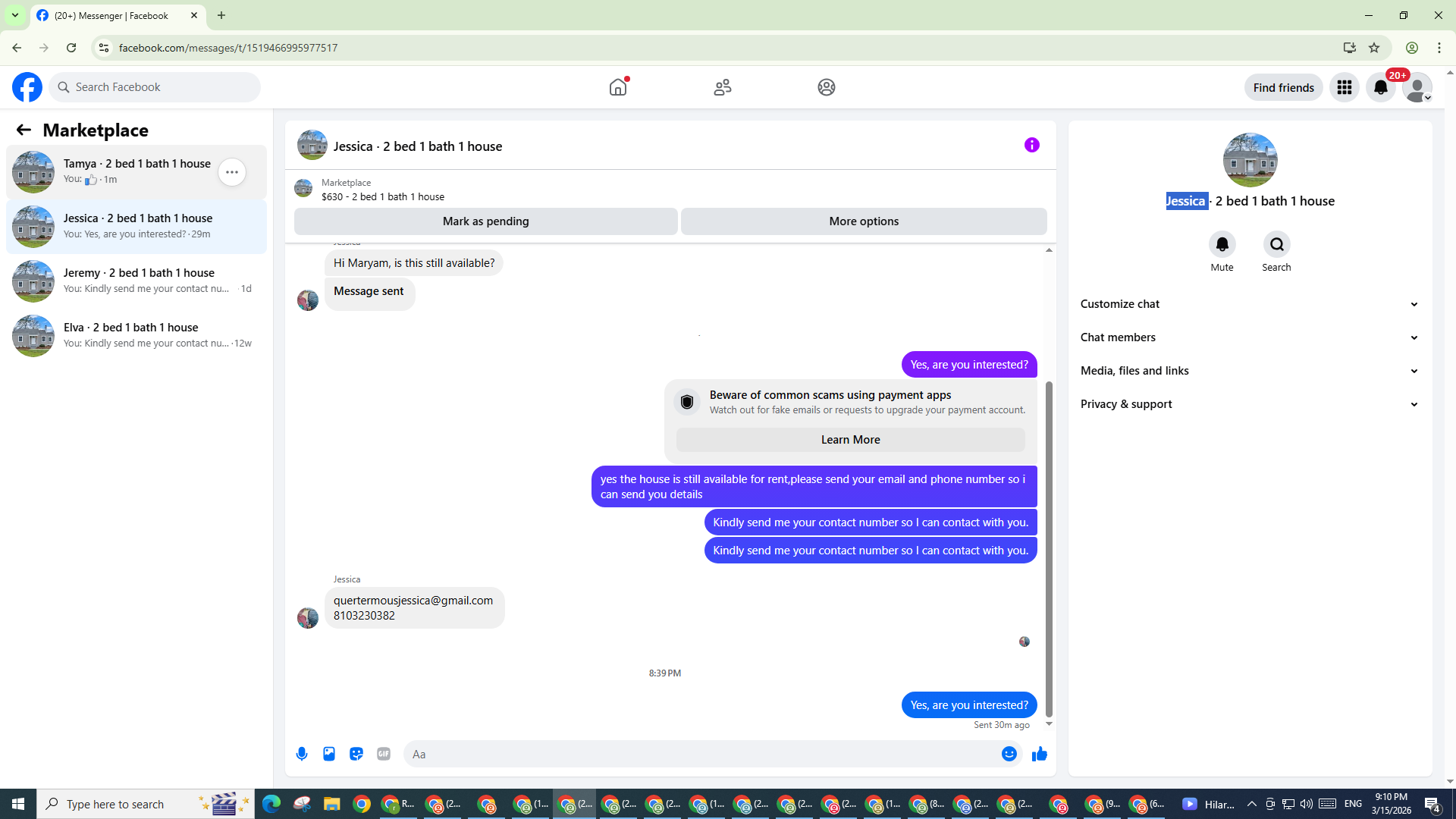
Task: Expand Privacy & support section
Action: tap(1250, 404)
